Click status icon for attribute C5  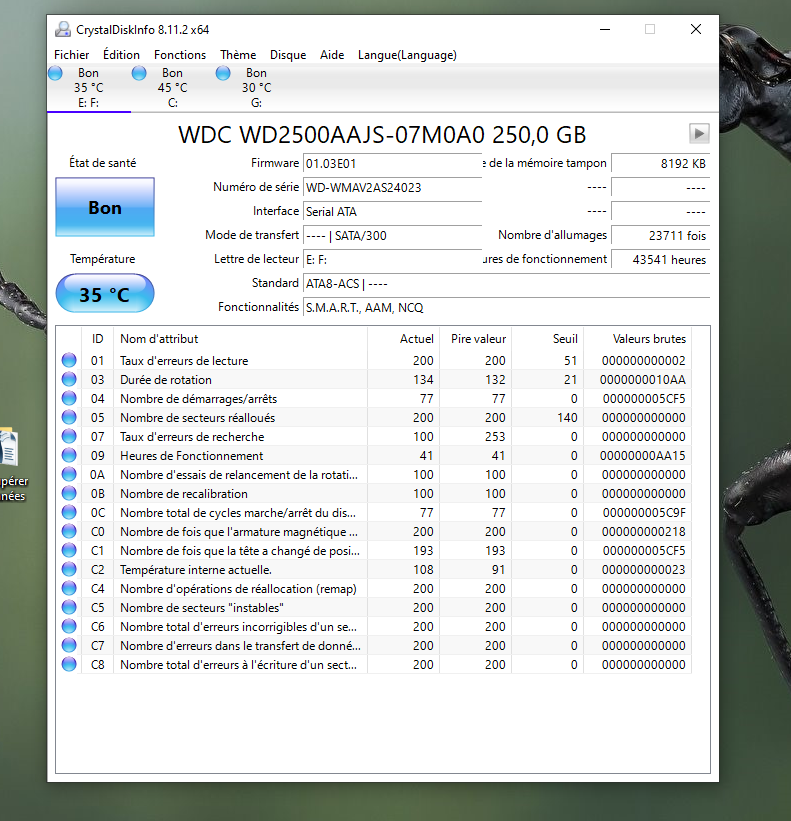[x=69, y=607]
